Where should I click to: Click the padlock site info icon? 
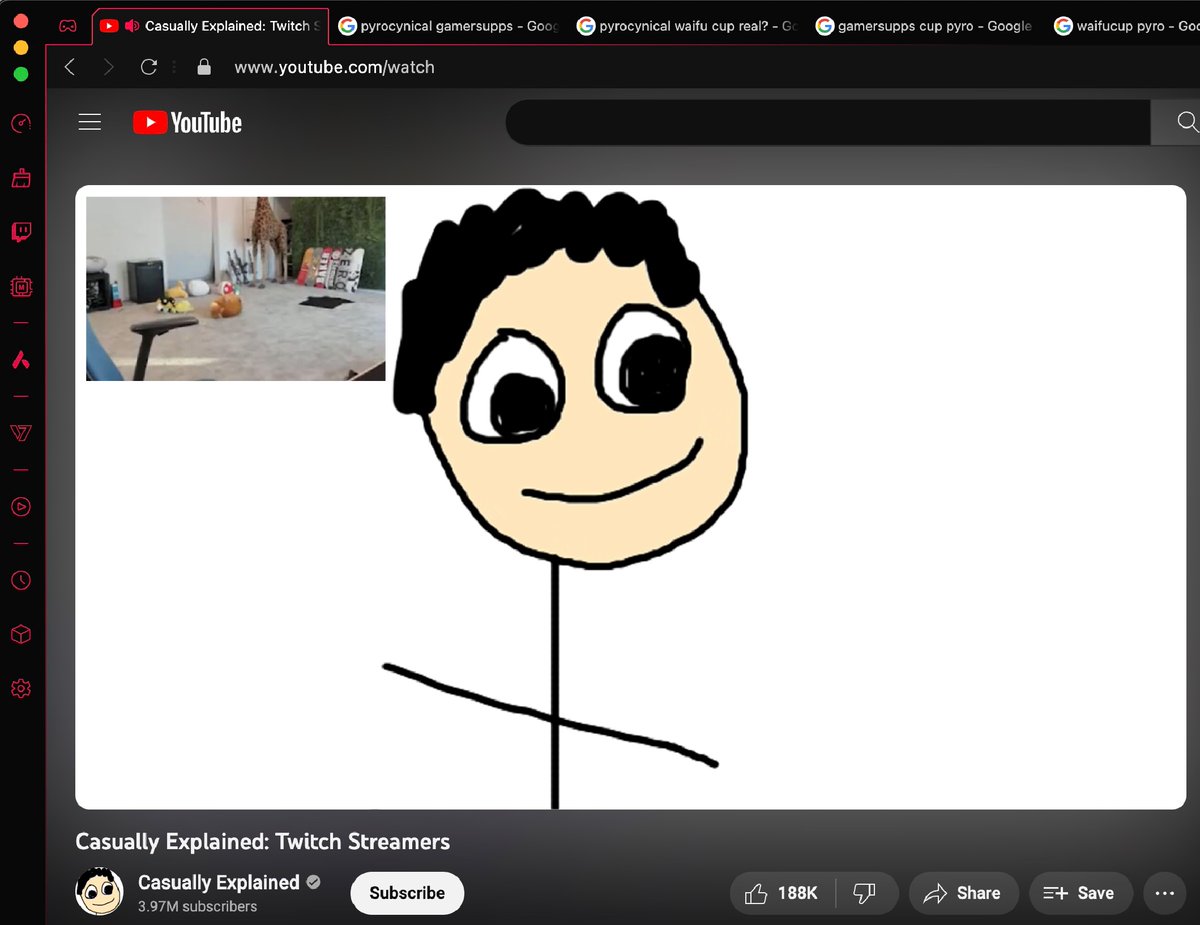coord(204,67)
